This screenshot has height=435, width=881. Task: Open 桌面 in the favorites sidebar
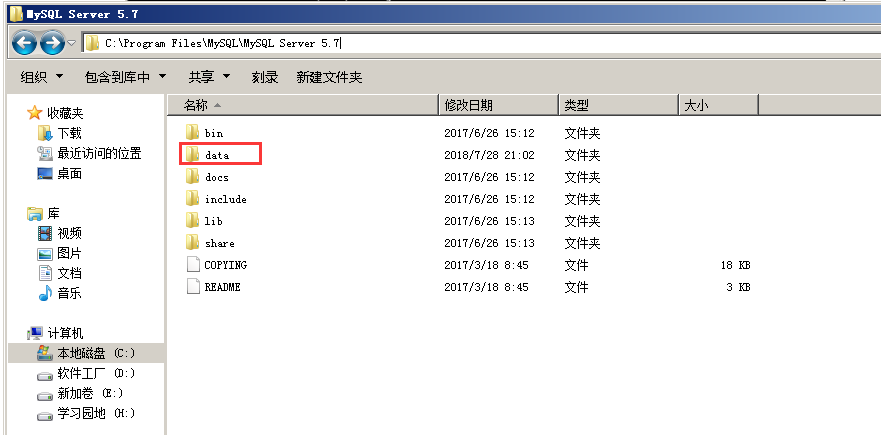[69, 173]
